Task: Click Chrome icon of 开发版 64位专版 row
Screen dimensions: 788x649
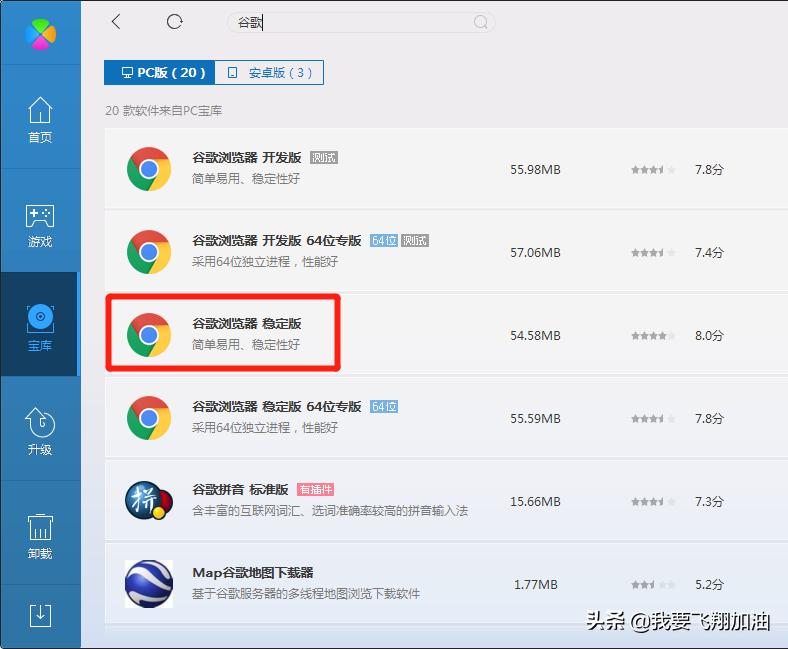Action: tap(149, 252)
